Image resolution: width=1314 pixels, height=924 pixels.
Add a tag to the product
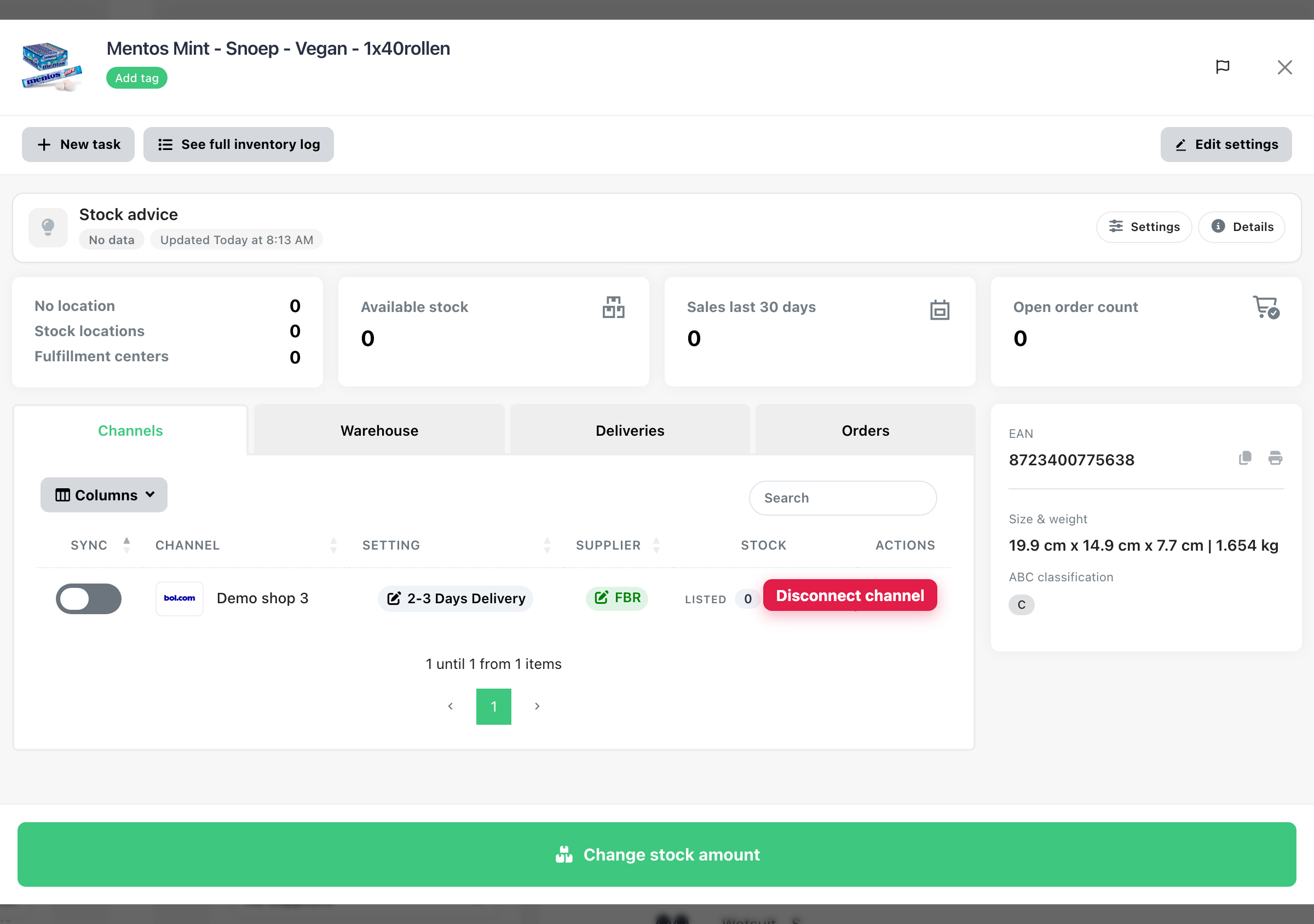click(x=136, y=78)
